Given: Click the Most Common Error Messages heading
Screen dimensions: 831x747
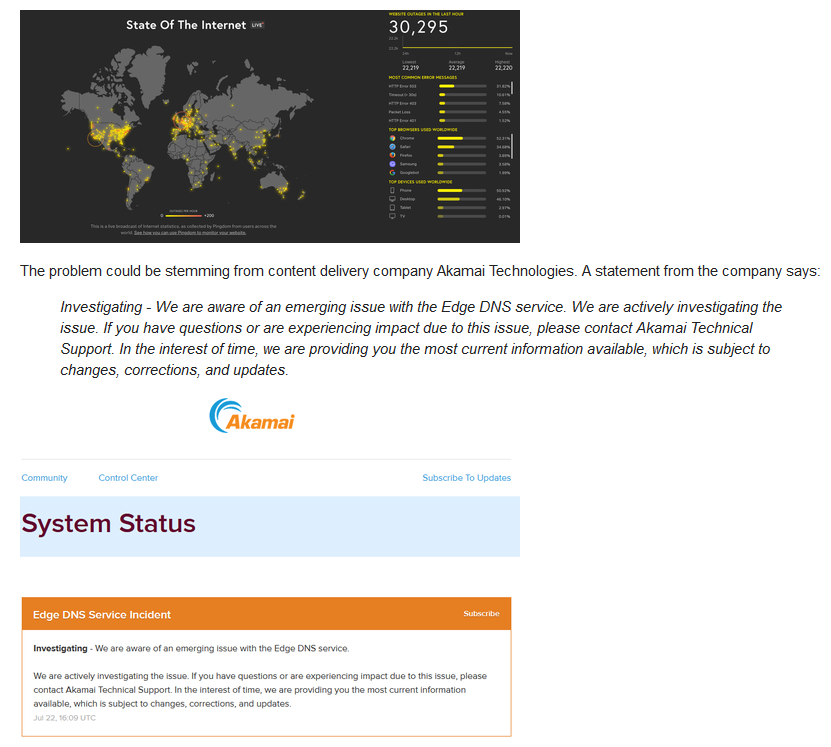Looking at the screenshot, I should pos(423,77).
